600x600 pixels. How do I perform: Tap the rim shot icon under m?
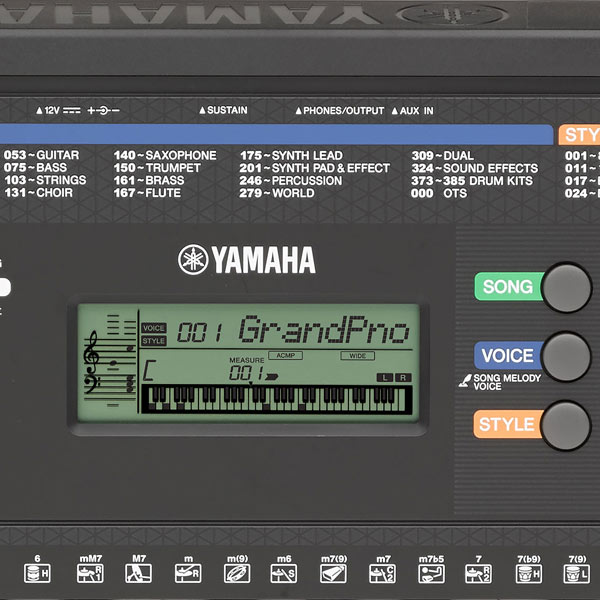coord(188,573)
